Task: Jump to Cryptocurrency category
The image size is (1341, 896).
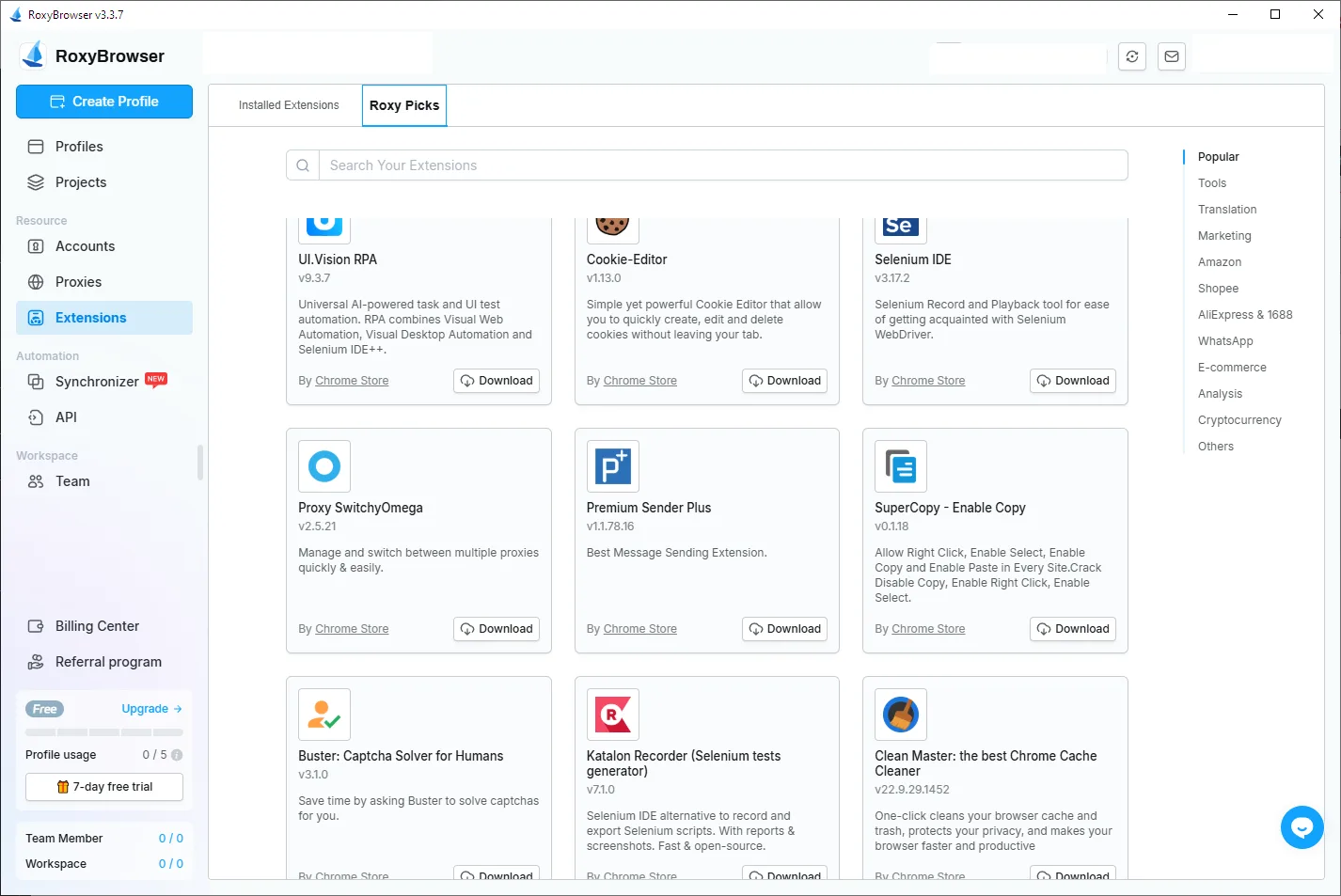Action: pyautogui.click(x=1239, y=420)
